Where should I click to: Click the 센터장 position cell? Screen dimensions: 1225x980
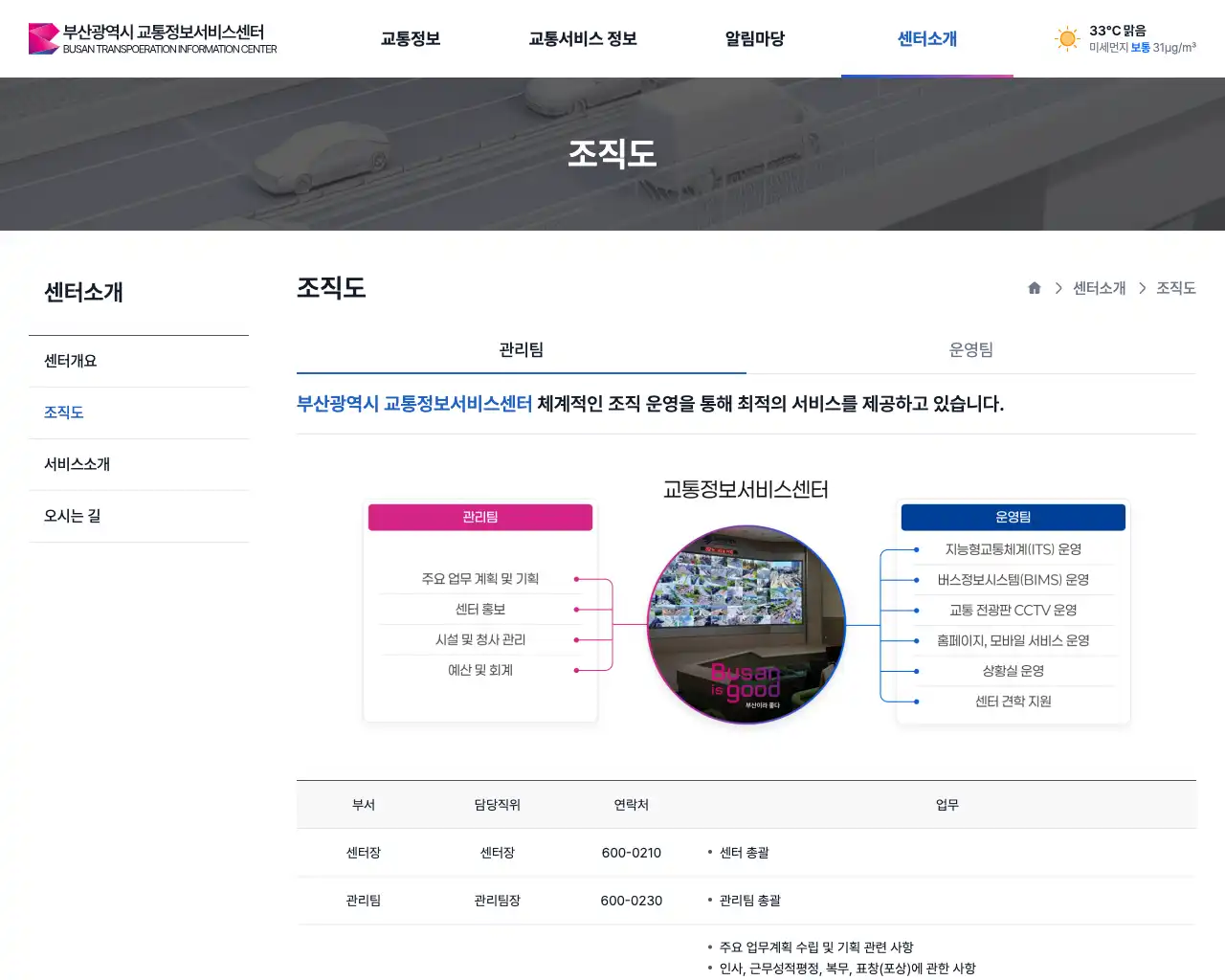pos(498,853)
